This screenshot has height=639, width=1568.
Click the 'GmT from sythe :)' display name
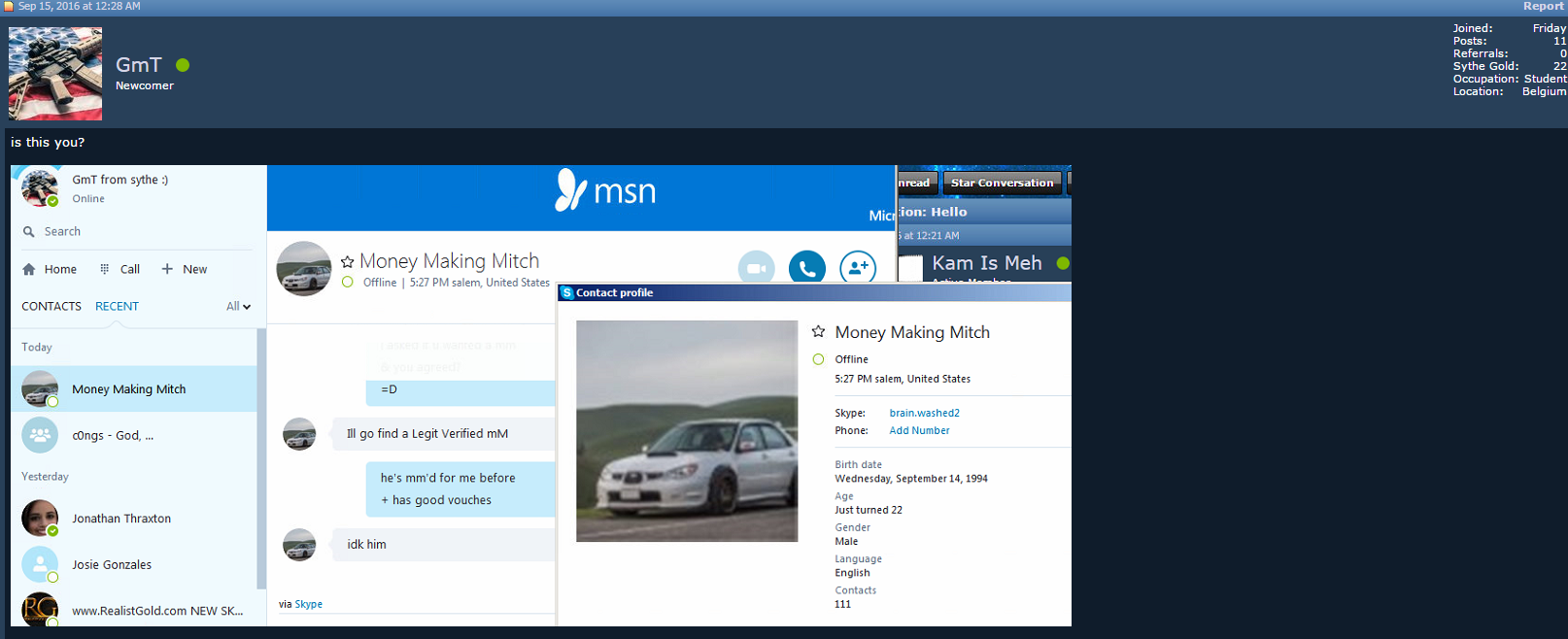coord(119,180)
